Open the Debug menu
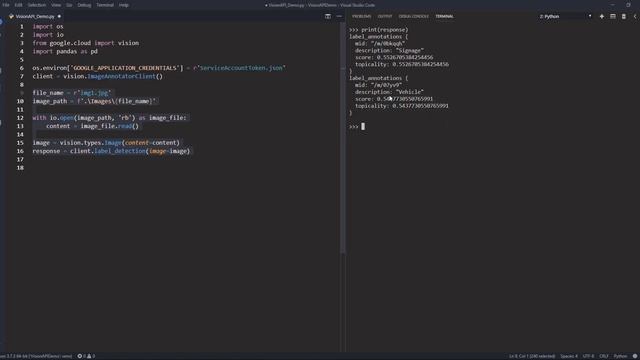This screenshot has height=360, width=640. coord(84,5)
